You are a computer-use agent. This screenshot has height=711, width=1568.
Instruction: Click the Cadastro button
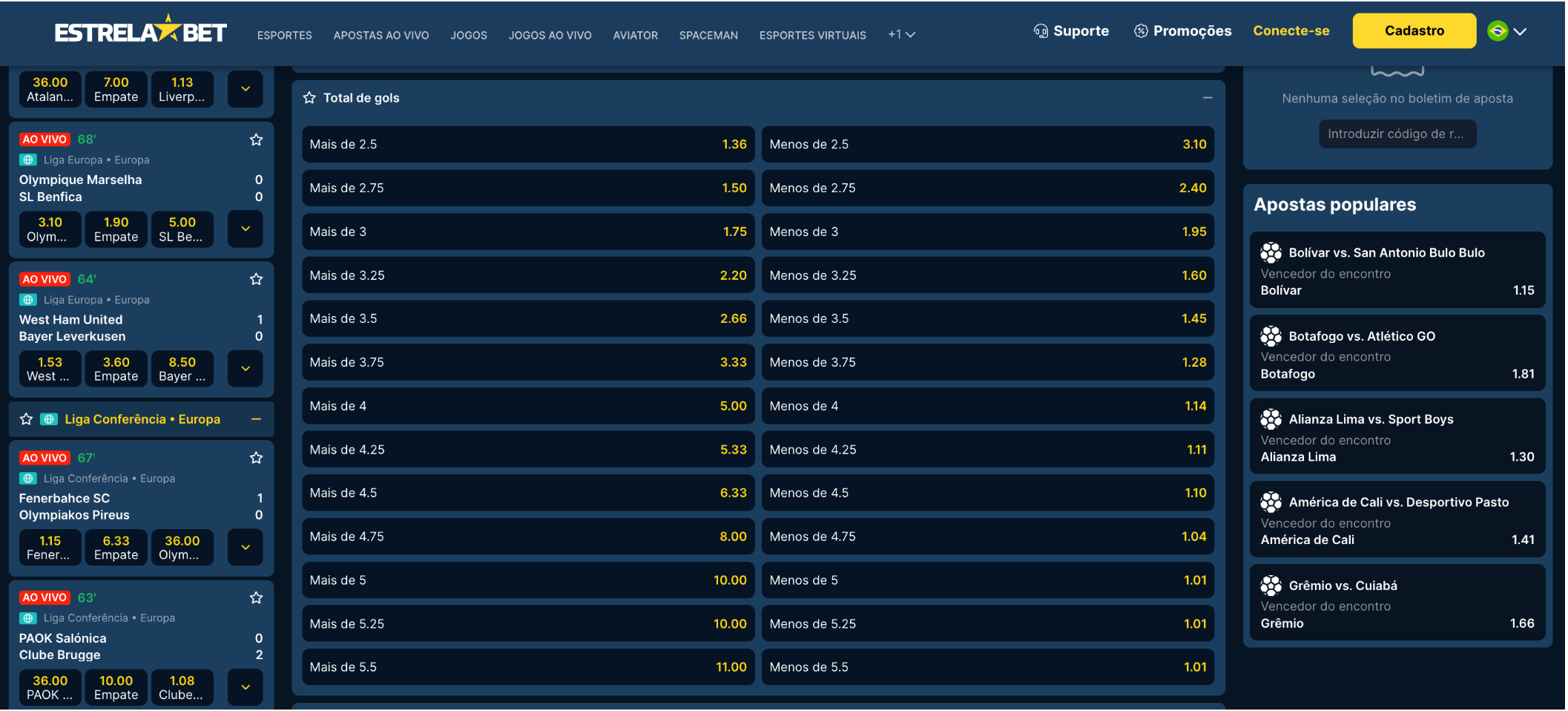pyautogui.click(x=1414, y=31)
